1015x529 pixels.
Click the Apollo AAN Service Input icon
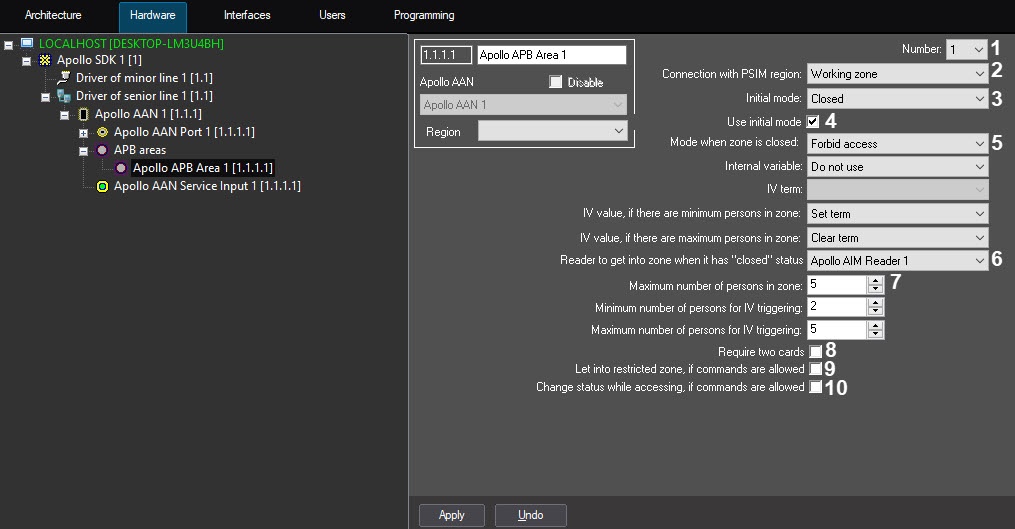click(102, 186)
